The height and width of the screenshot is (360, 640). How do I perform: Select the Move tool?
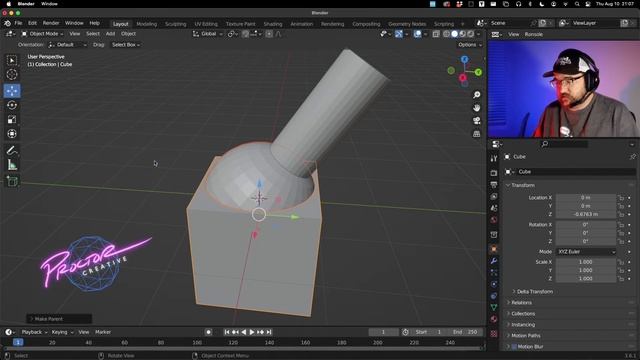pos(12,91)
